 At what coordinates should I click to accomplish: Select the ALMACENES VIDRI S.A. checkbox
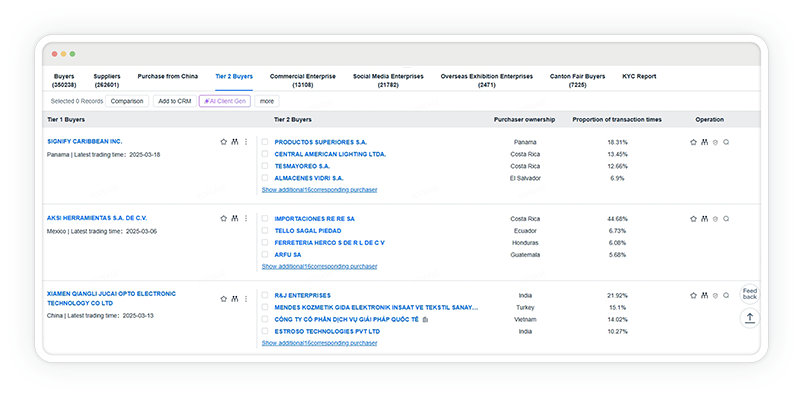pos(265,178)
